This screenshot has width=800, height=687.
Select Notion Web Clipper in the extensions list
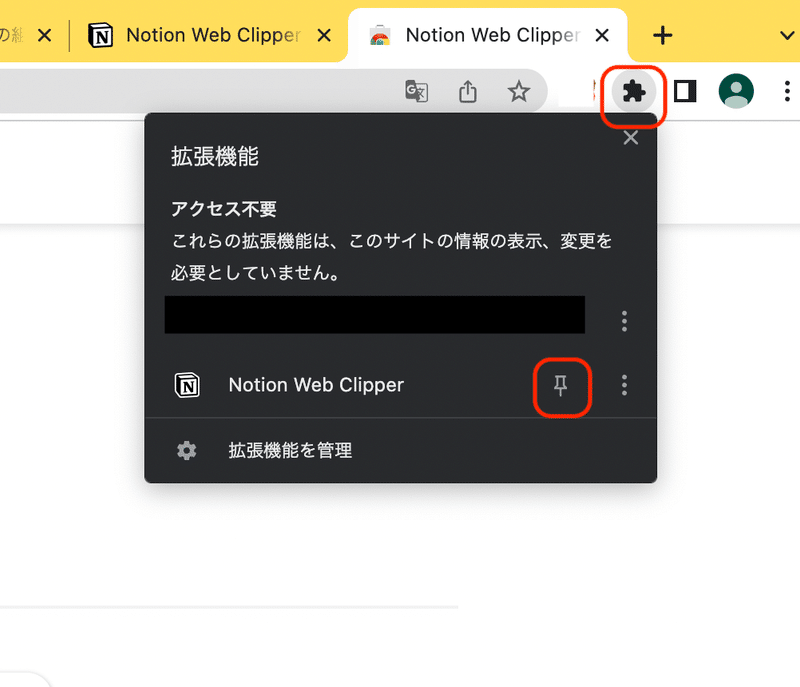tap(316, 385)
